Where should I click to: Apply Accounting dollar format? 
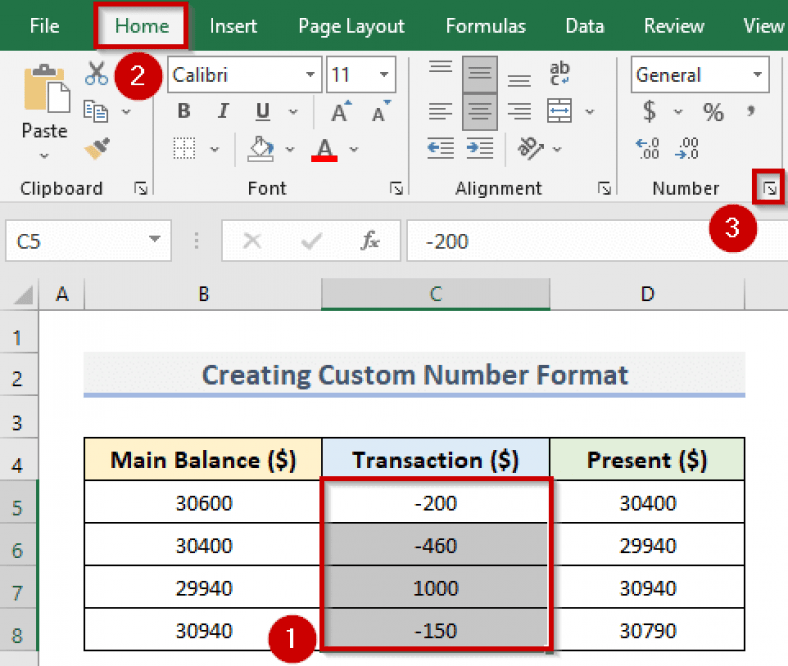pyautogui.click(x=649, y=112)
